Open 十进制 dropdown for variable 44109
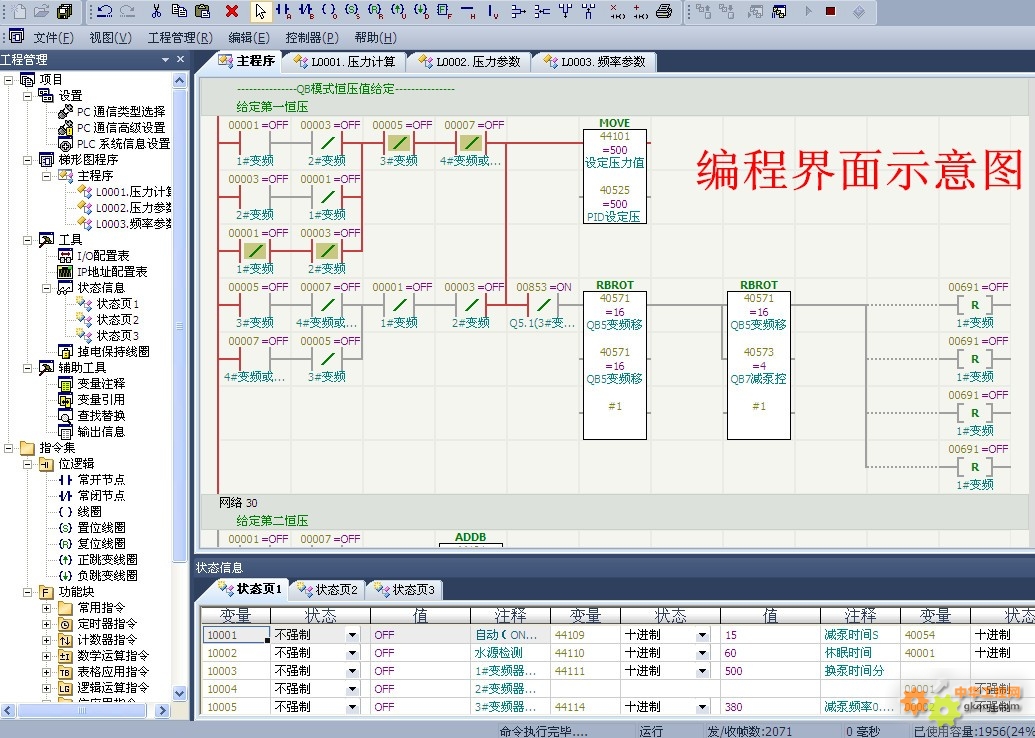Viewport: 1035px width, 738px height. tap(702, 635)
